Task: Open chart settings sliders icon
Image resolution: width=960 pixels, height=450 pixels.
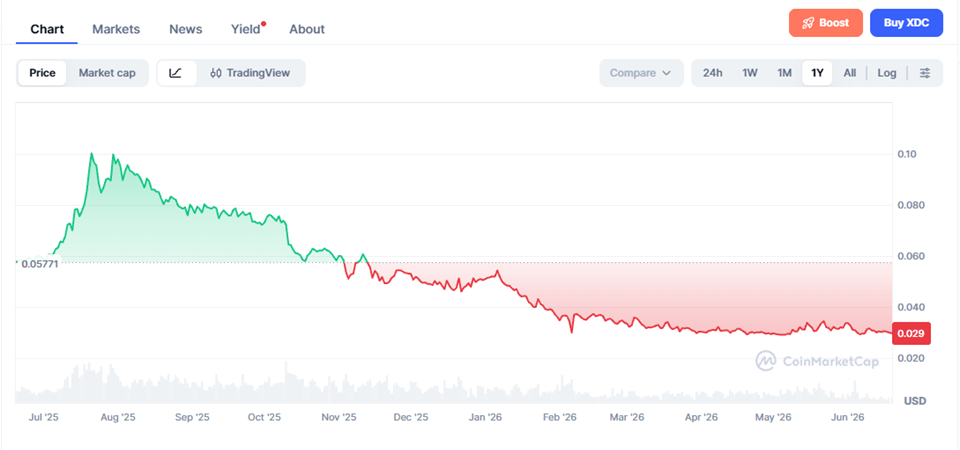Action: click(x=925, y=73)
